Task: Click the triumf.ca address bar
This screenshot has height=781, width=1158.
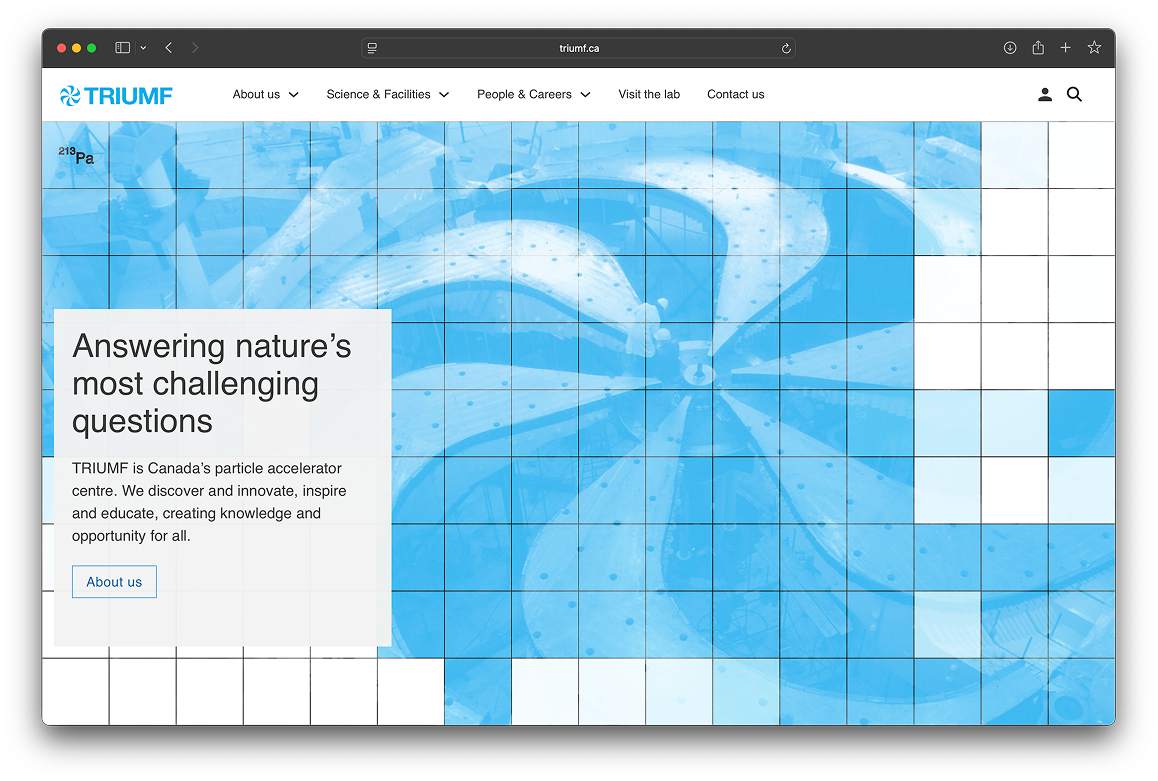Action: [x=579, y=48]
